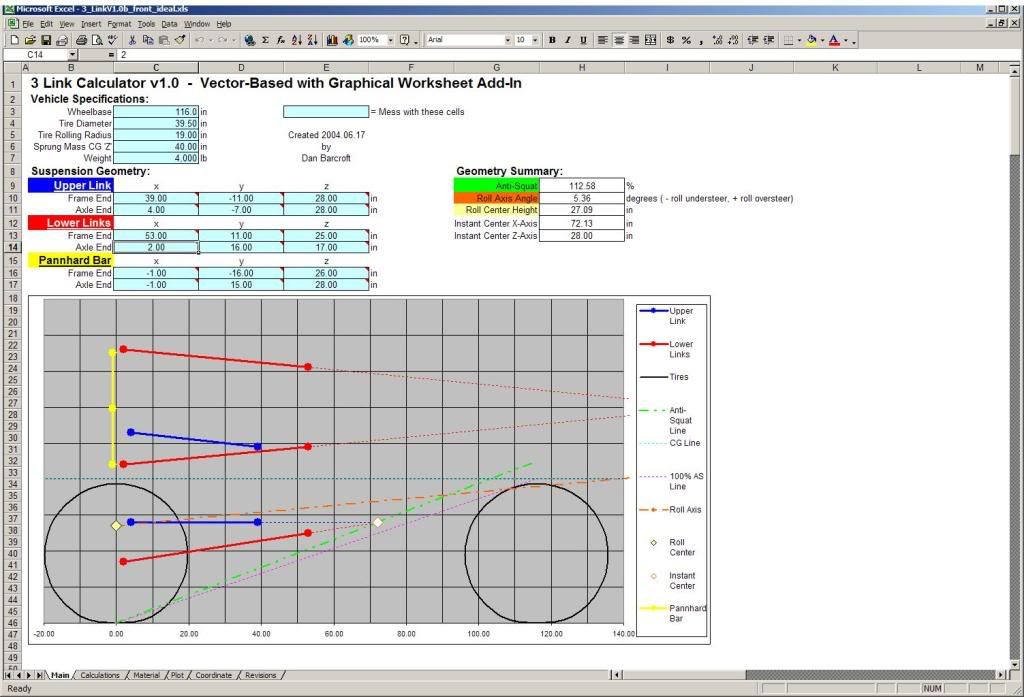The image size is (1024, 697).
Task: Open Print Preview from toolbar
Action: (97, 40)
